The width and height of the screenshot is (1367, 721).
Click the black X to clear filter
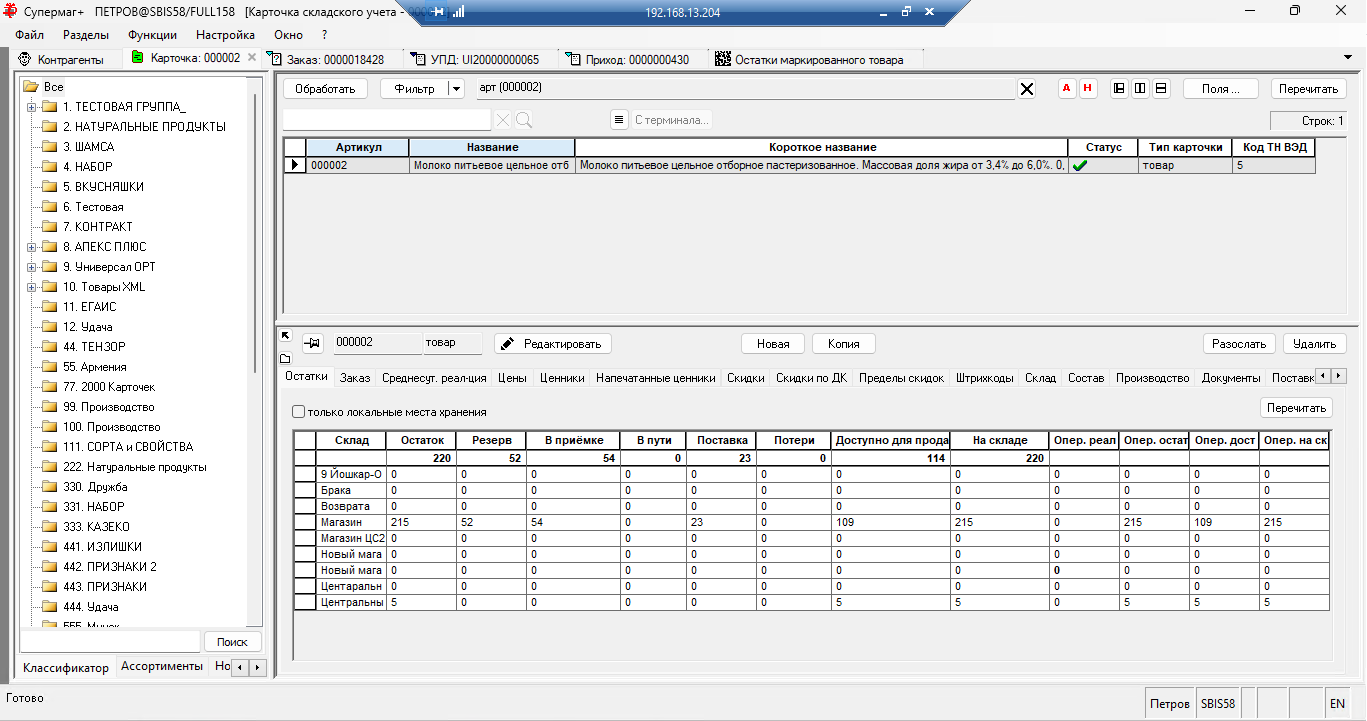pyautogui.click(x=1027, y=89)
